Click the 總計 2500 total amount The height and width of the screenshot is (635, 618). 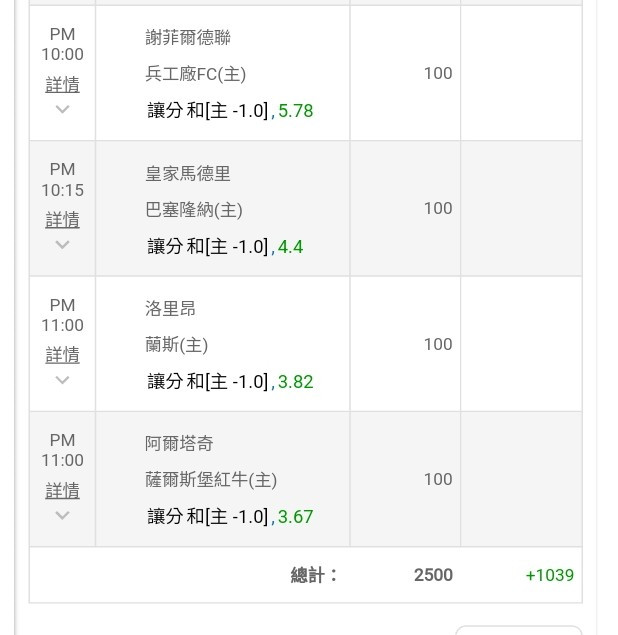pyautogui.click(x=433, y=575)
